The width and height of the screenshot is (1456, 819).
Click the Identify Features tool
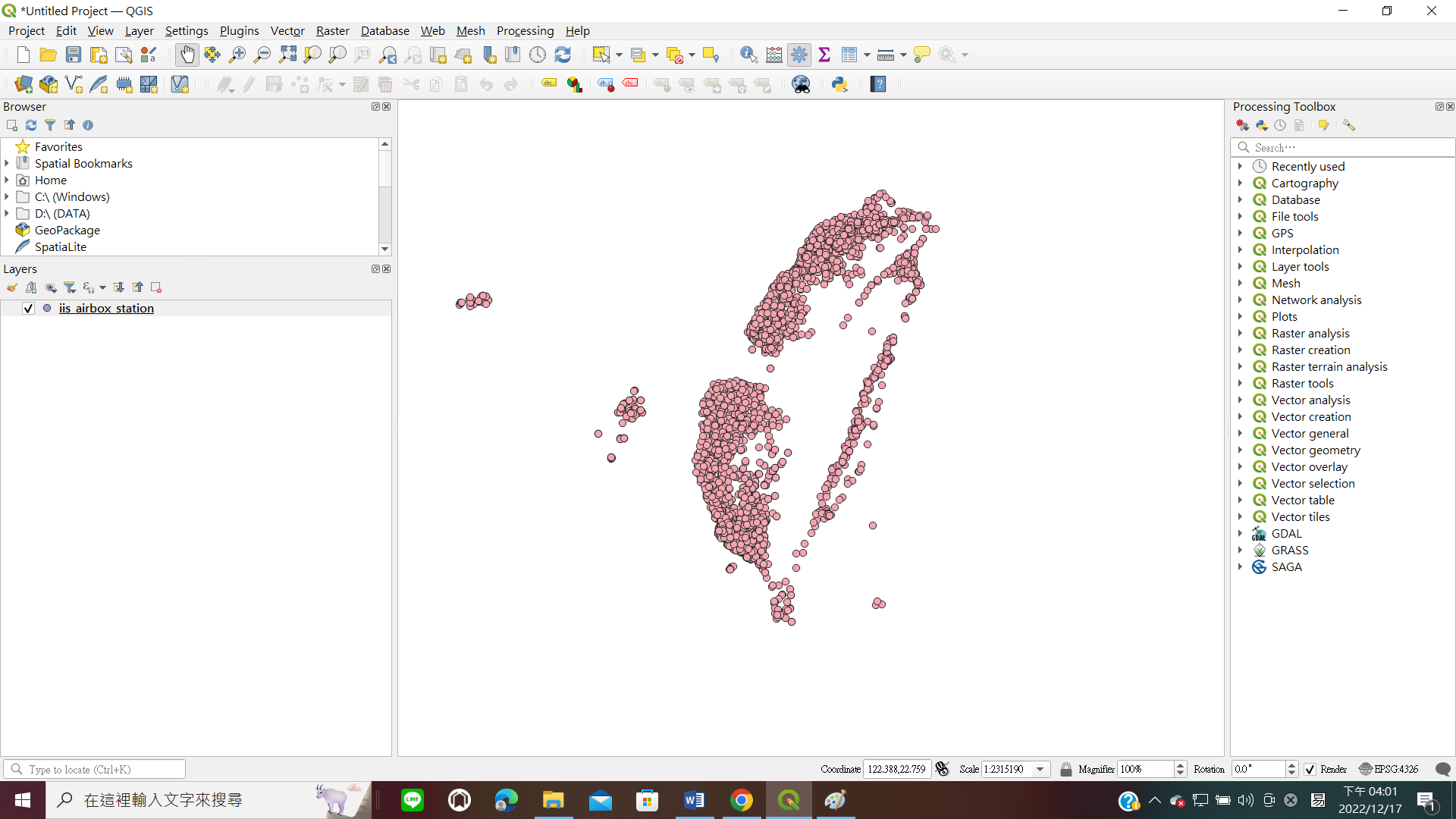748,55
